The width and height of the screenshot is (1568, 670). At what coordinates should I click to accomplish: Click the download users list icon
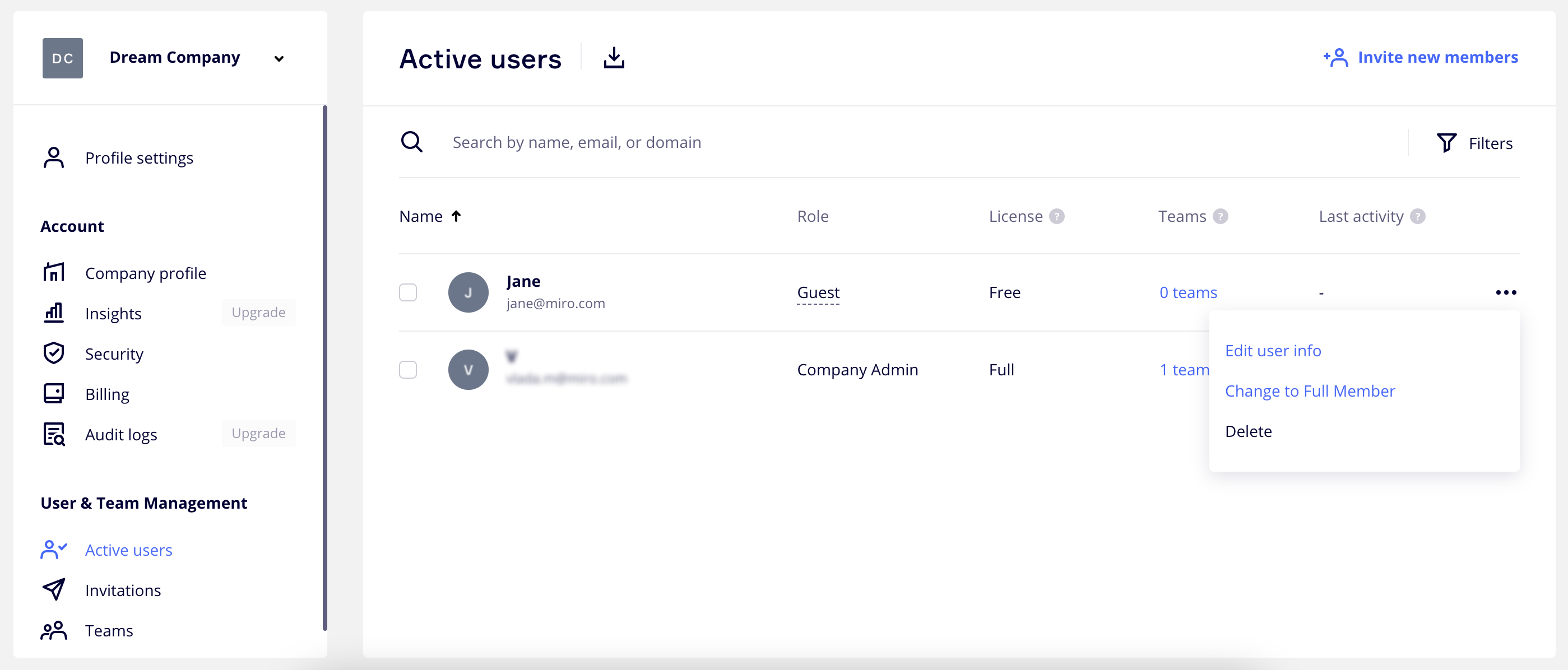(x=614, y=58)
